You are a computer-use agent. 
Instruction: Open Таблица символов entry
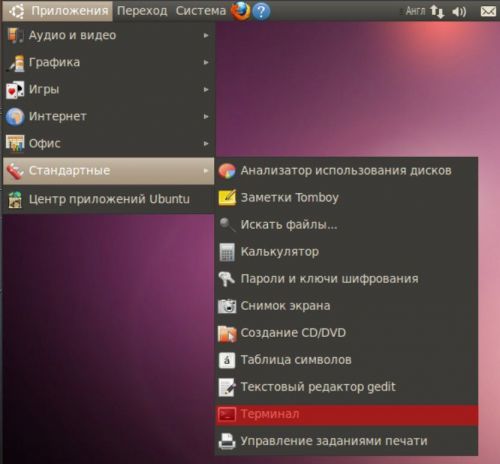pyautogui.click(x=346, y=360)
